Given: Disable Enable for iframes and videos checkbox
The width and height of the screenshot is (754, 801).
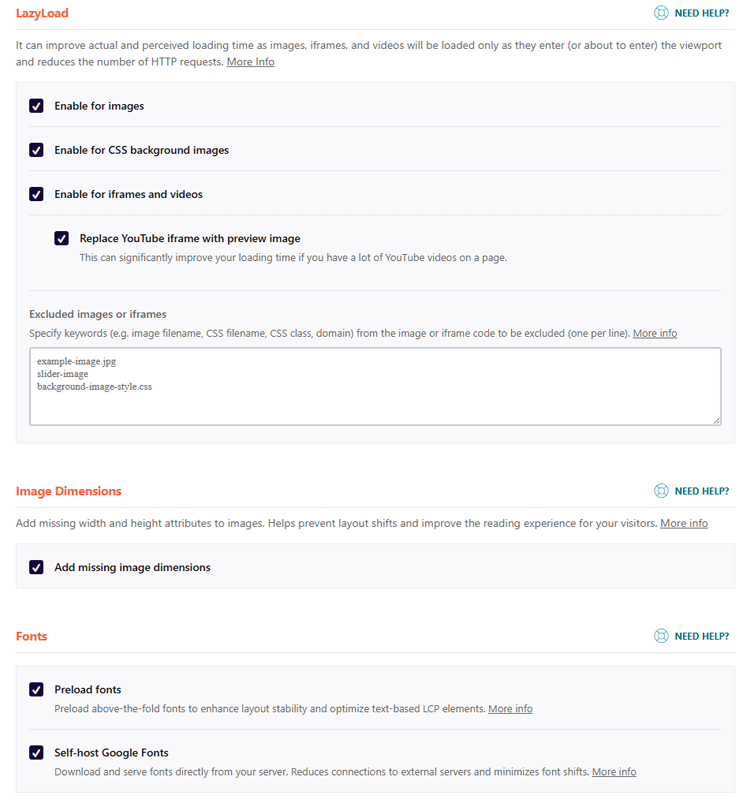Looking at the screenshot, I should (x=36, y=194).
